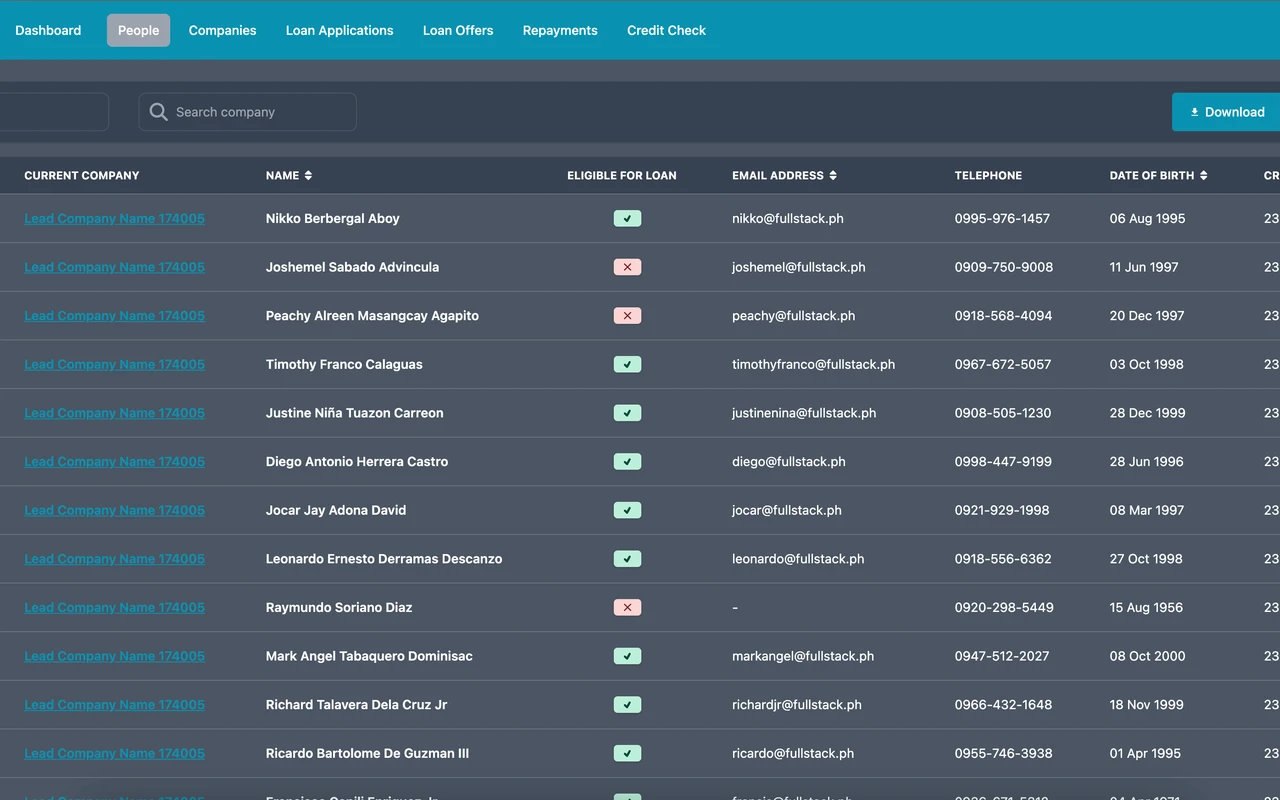The image size is (1280, 800).
Task: Select name Jocar Jay Adona David
Action: point(336,510)
